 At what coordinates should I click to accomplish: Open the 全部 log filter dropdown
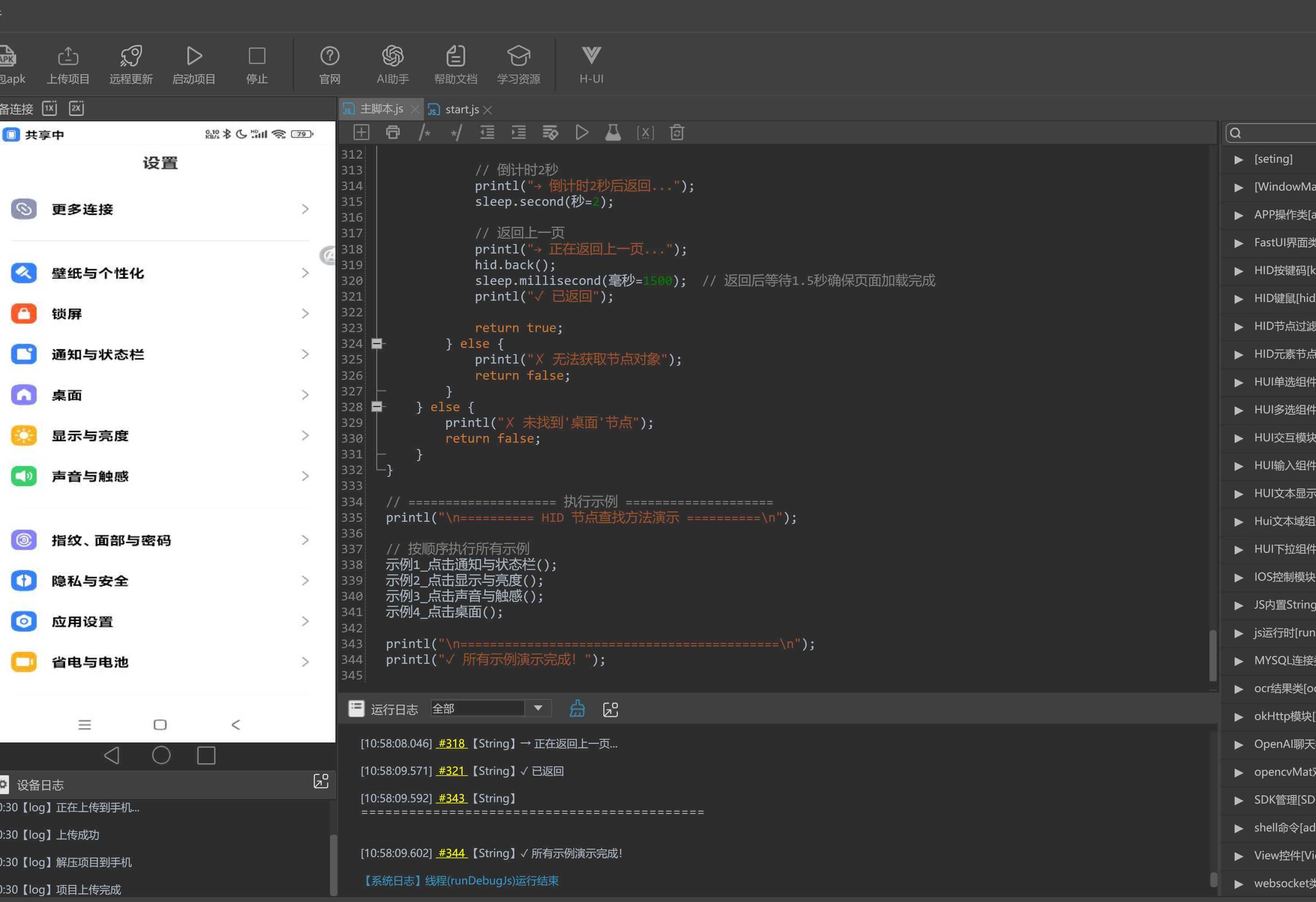point(491,708)
